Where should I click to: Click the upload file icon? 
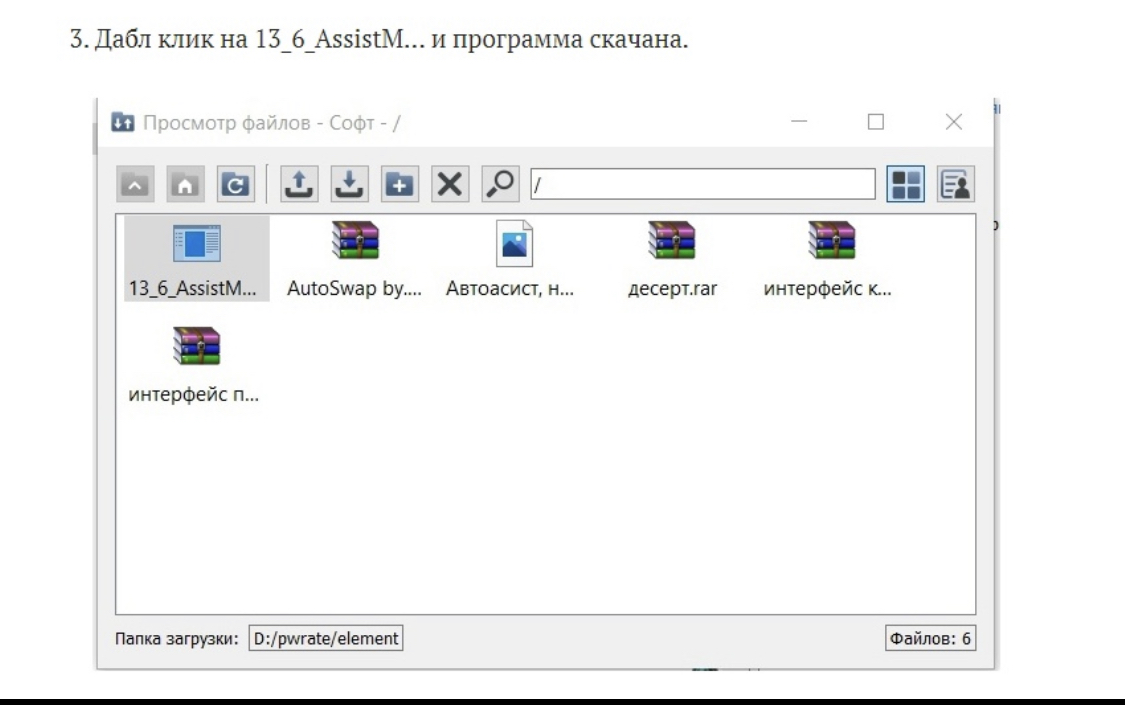click(298, 184)
